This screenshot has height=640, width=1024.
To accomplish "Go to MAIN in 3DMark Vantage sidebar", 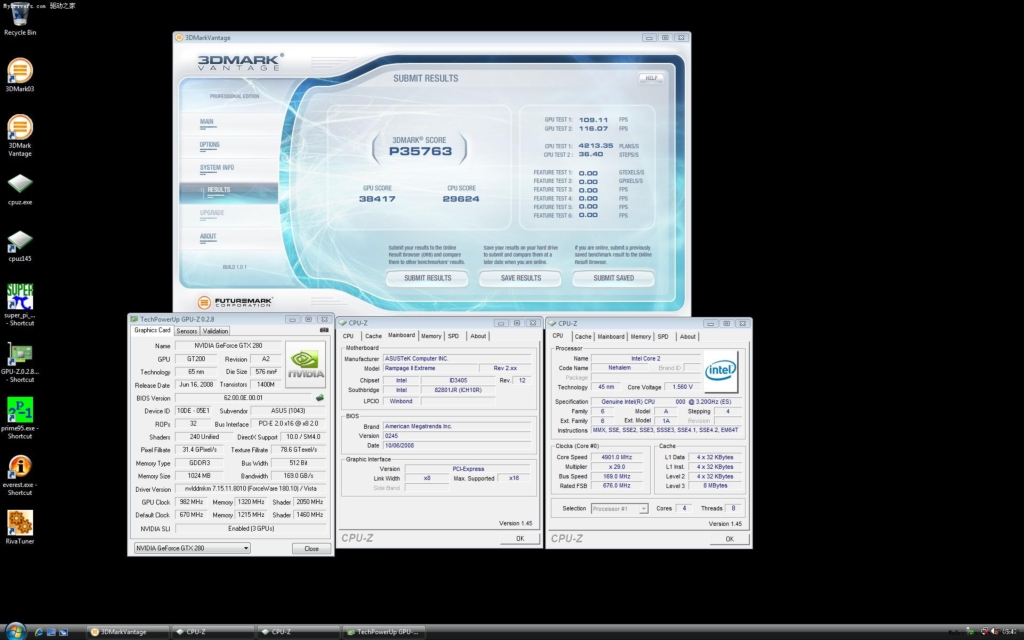I will (207, 121).
